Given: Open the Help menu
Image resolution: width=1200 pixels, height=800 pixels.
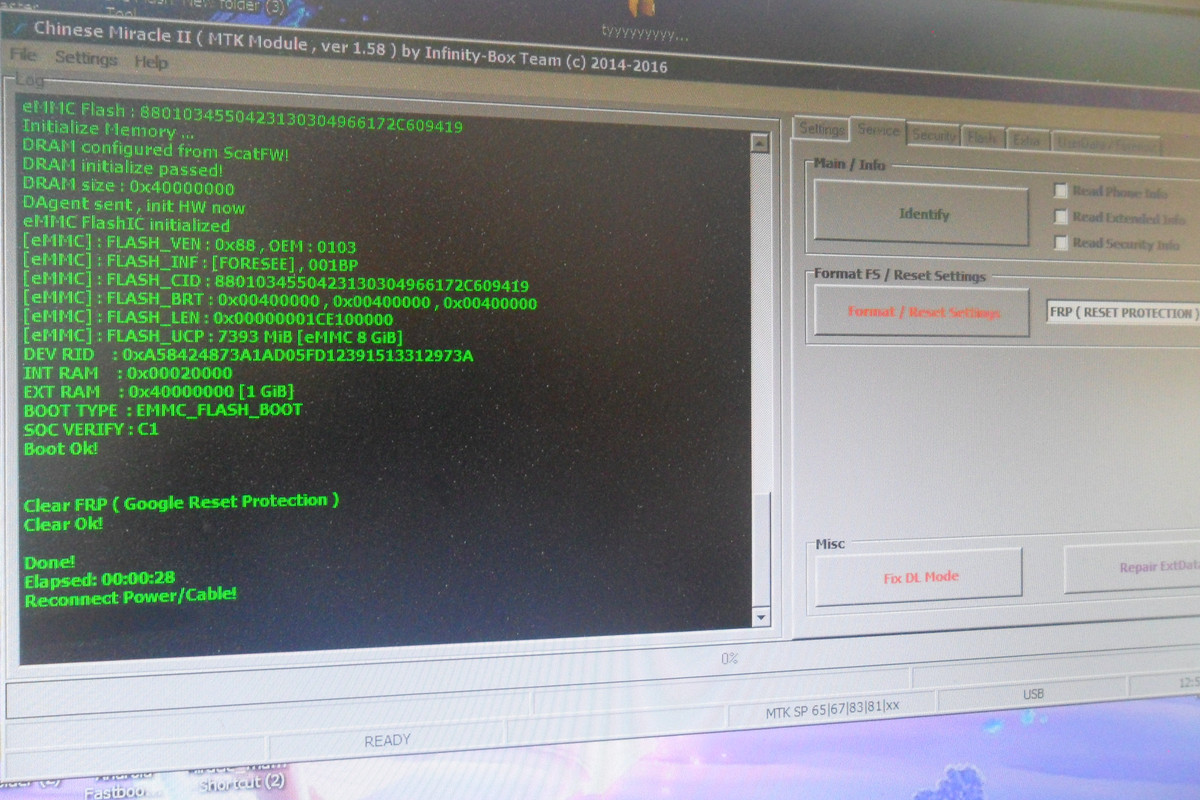Looking at the screenshot, I should point(151,61).
